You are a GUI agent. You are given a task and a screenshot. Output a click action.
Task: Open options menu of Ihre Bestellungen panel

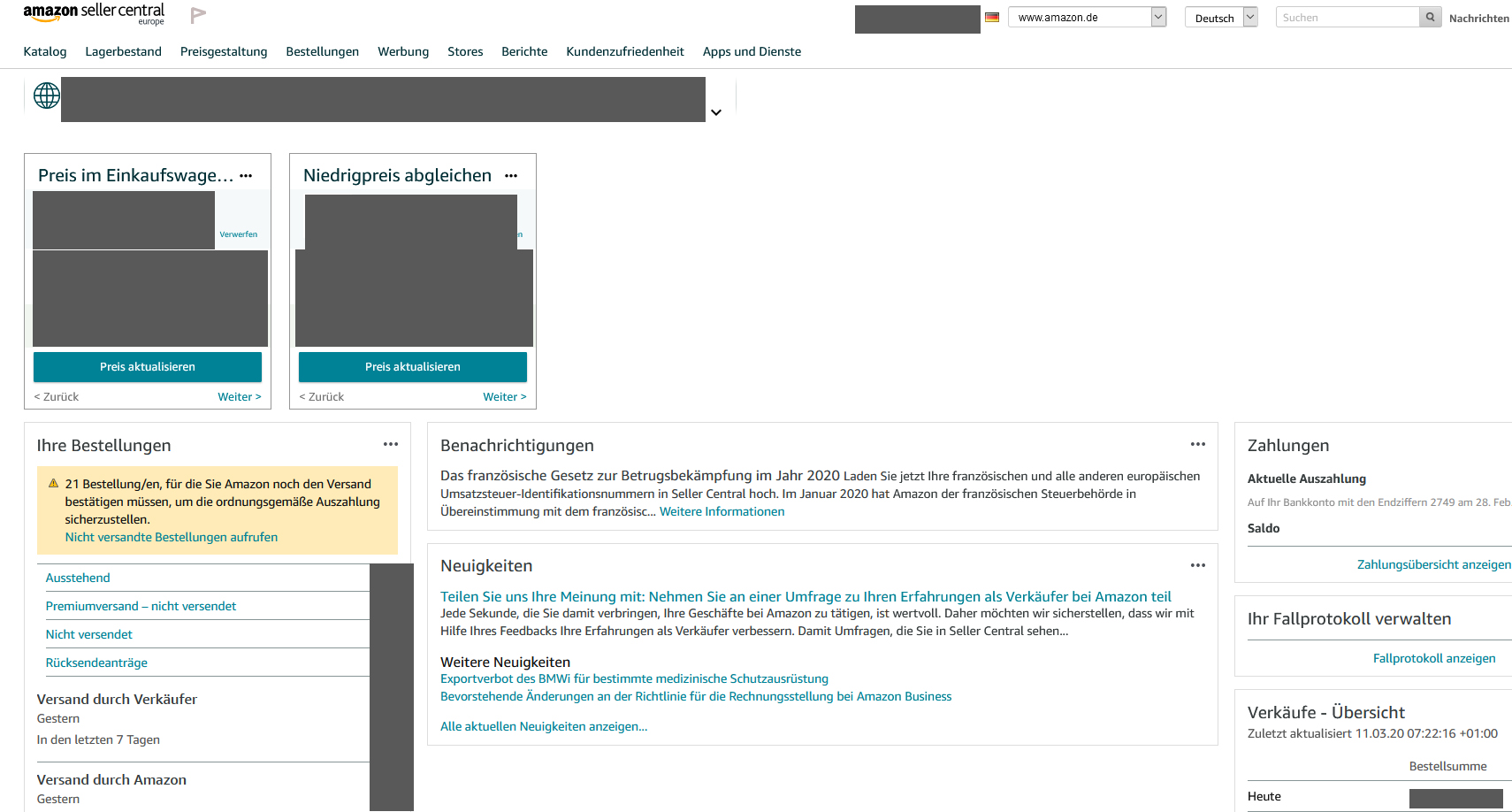[391, 444]
